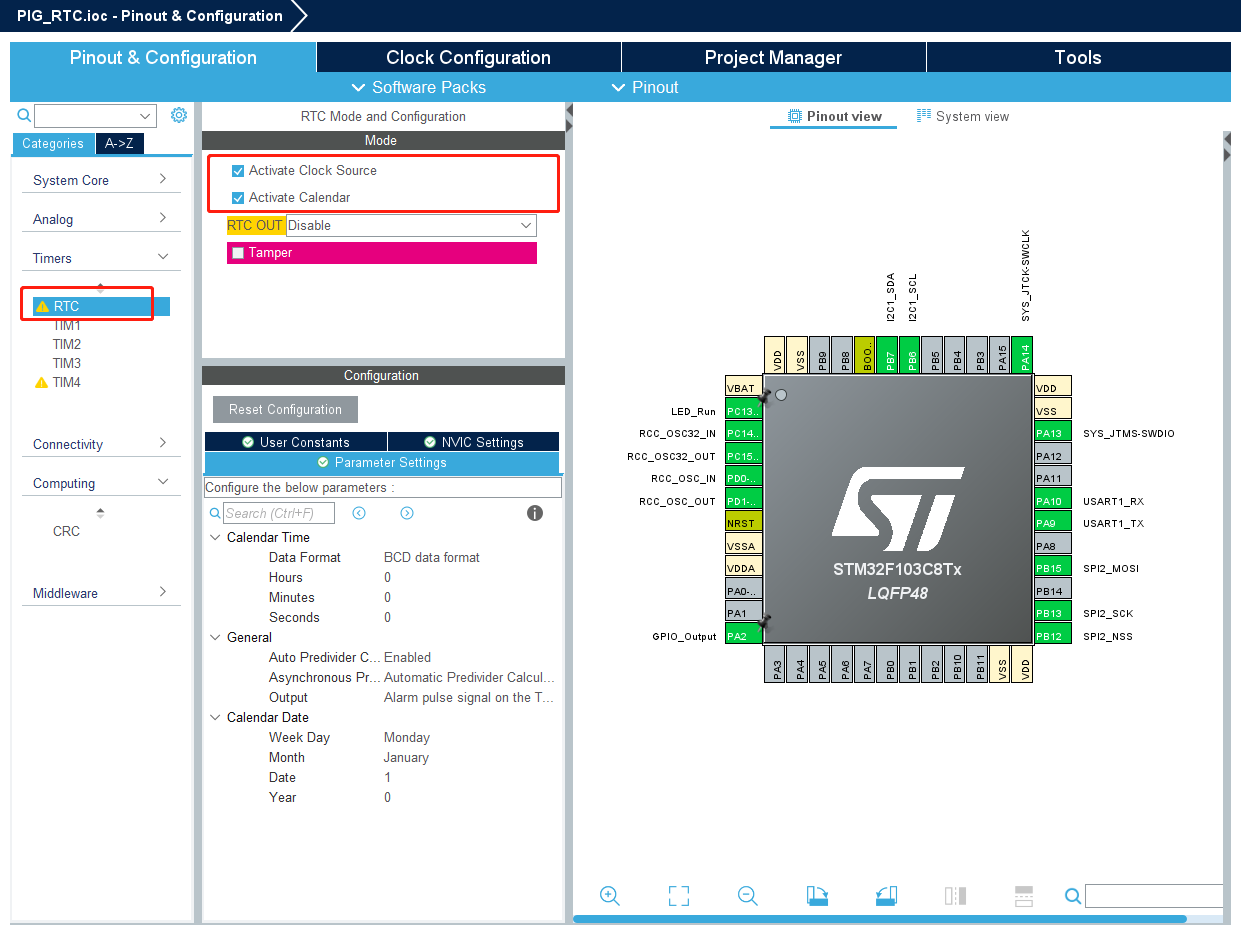Open the NVIC Settings tab
The width and height of the screenshot is (1241, 935).
pyautogui.click(x=473, y=442)
